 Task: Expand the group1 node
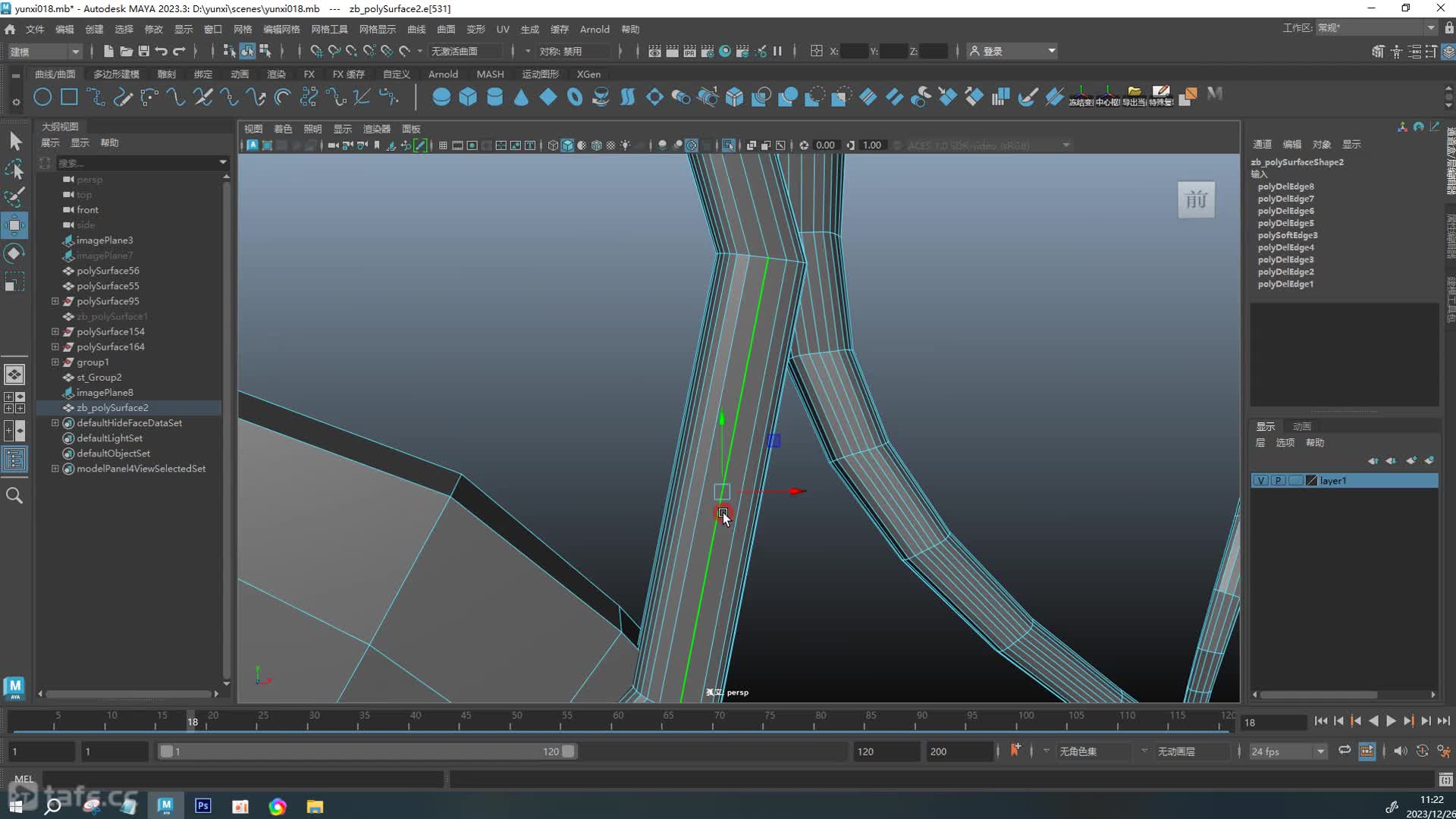(55, 362)
